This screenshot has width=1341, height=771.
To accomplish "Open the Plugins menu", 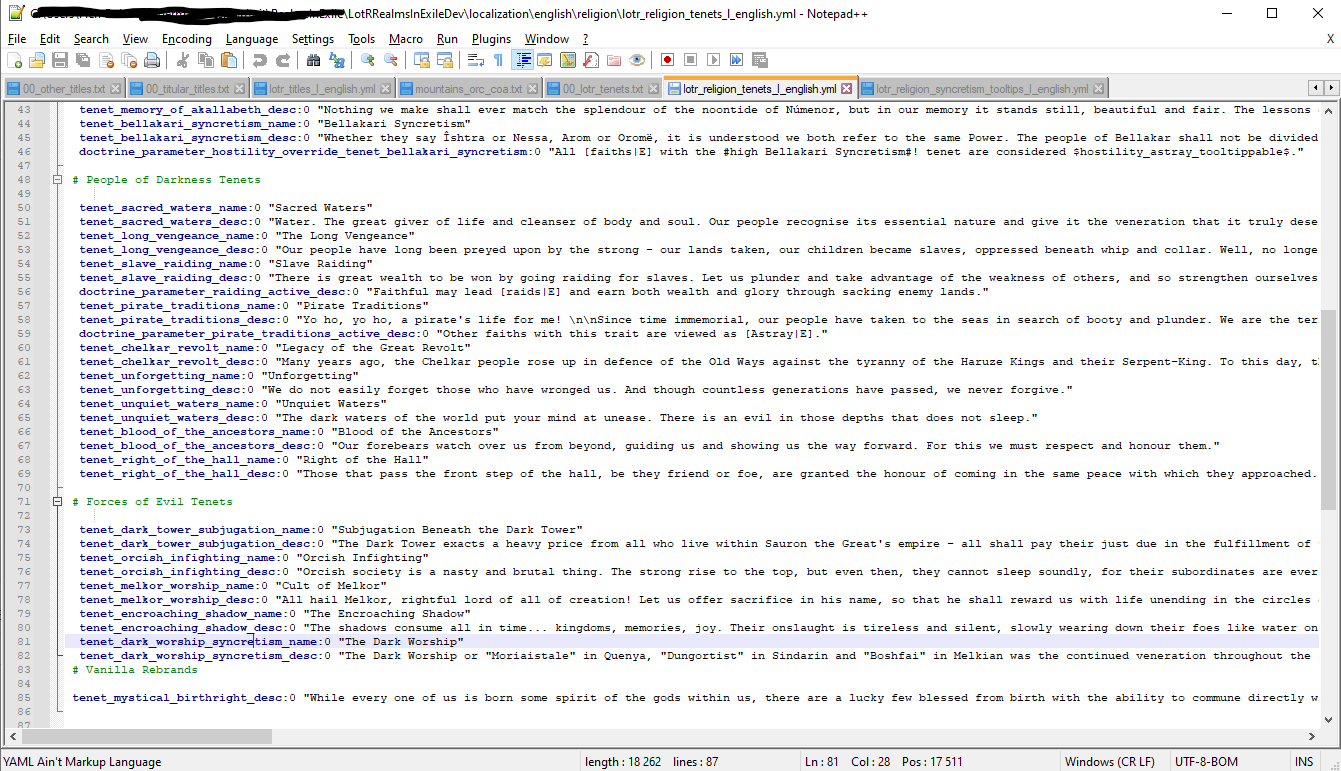I will (x=491, y=39).
